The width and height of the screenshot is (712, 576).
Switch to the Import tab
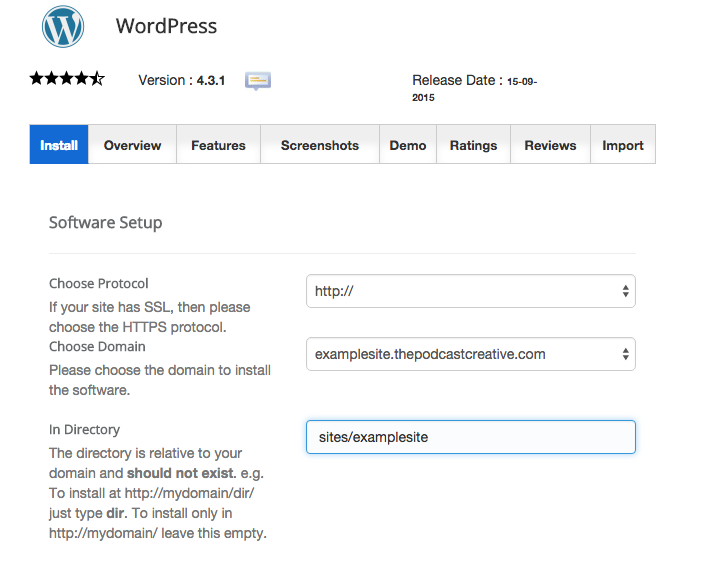623,144
